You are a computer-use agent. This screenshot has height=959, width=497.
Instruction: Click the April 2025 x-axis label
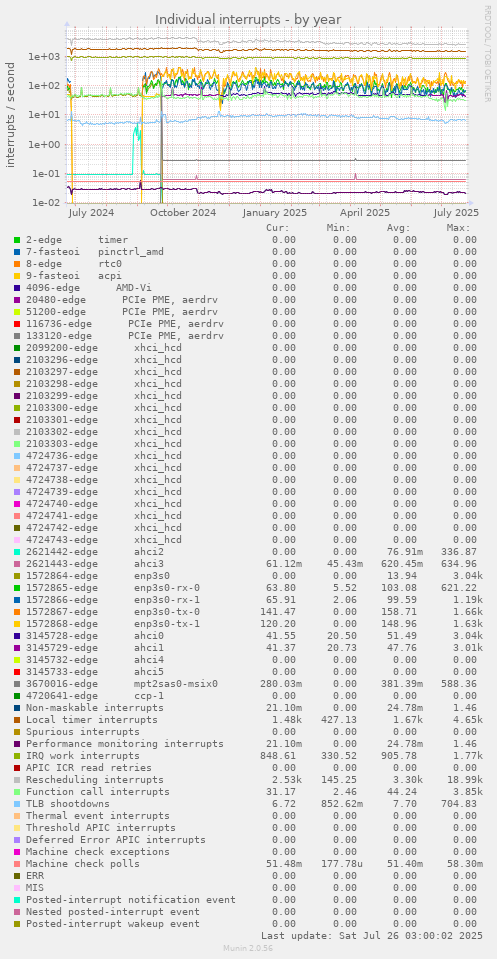click(365, 213)
